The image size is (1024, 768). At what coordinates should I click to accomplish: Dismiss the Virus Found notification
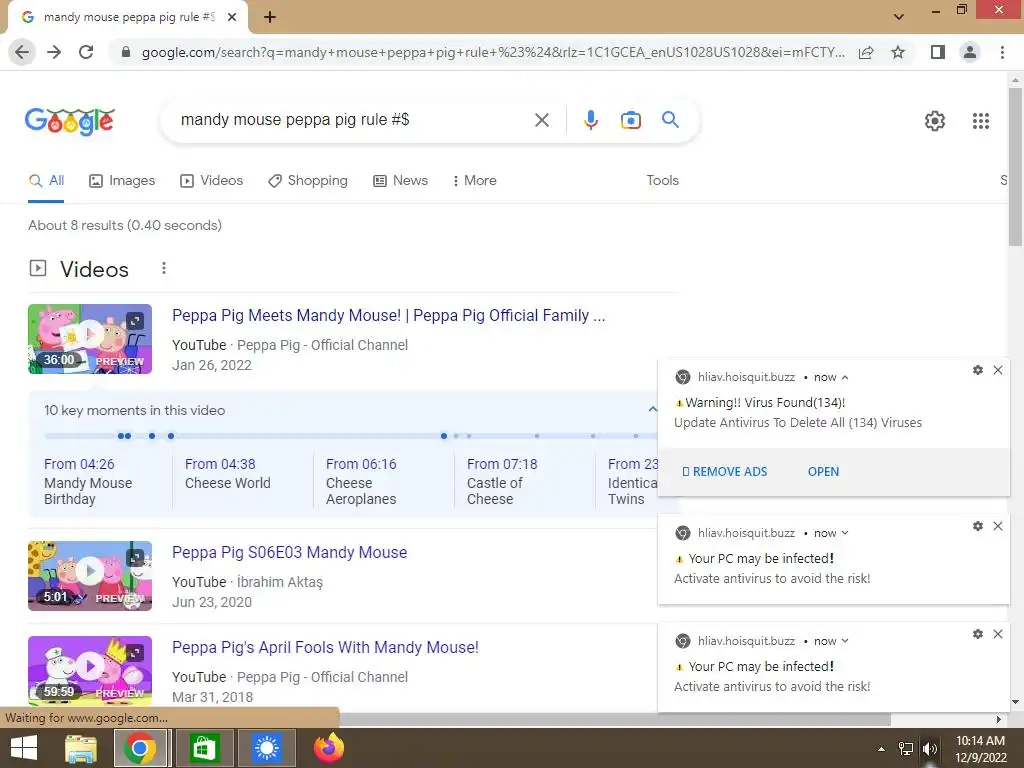pyautogui.click(x=998, y=370)
